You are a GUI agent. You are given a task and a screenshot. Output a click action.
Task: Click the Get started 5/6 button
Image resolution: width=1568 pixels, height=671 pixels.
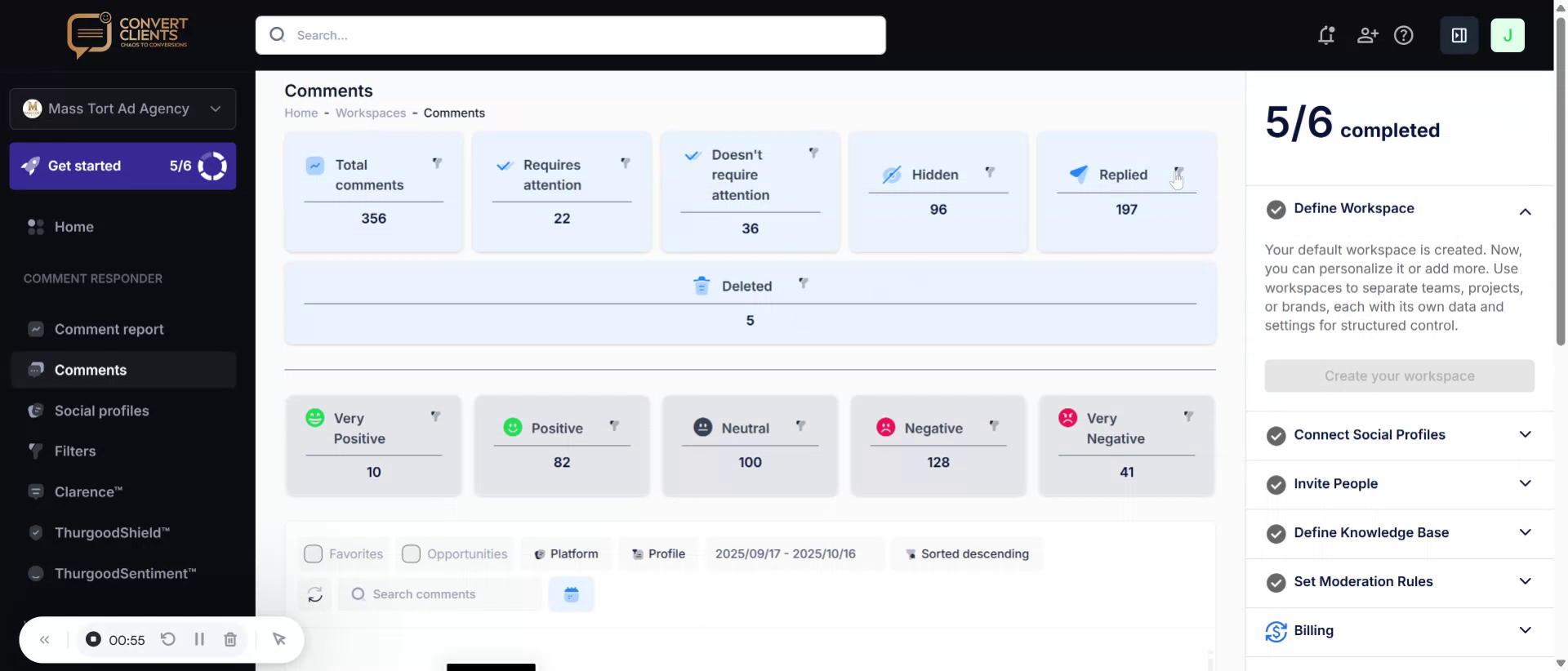click(122, 166)
